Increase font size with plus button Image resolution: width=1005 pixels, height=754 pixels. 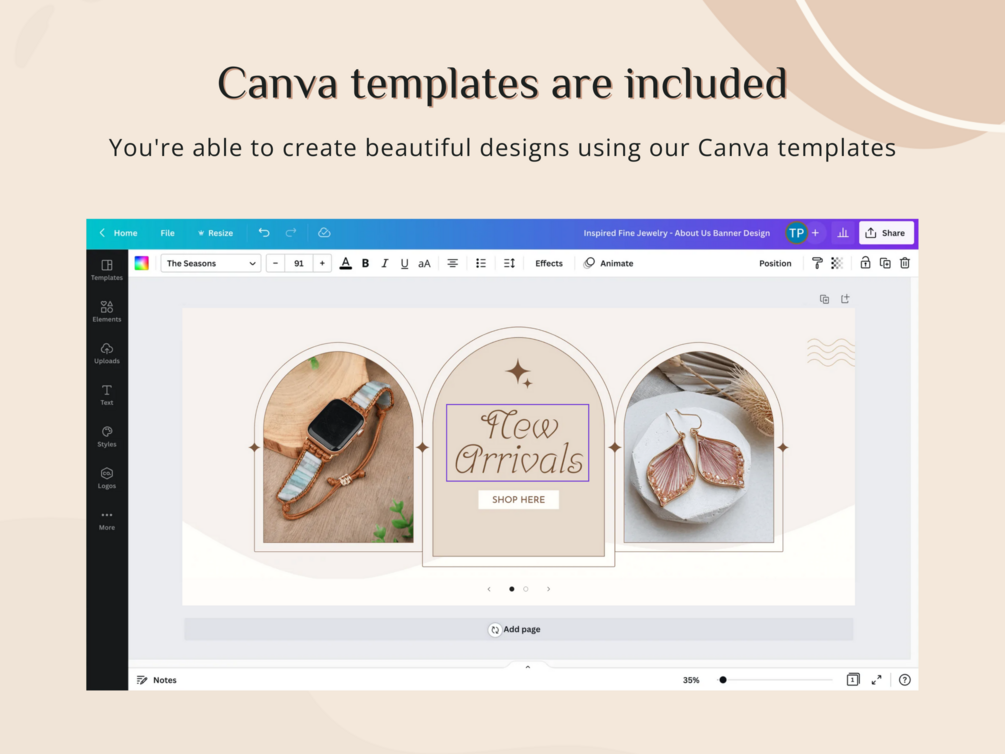[x=322, y=263]
